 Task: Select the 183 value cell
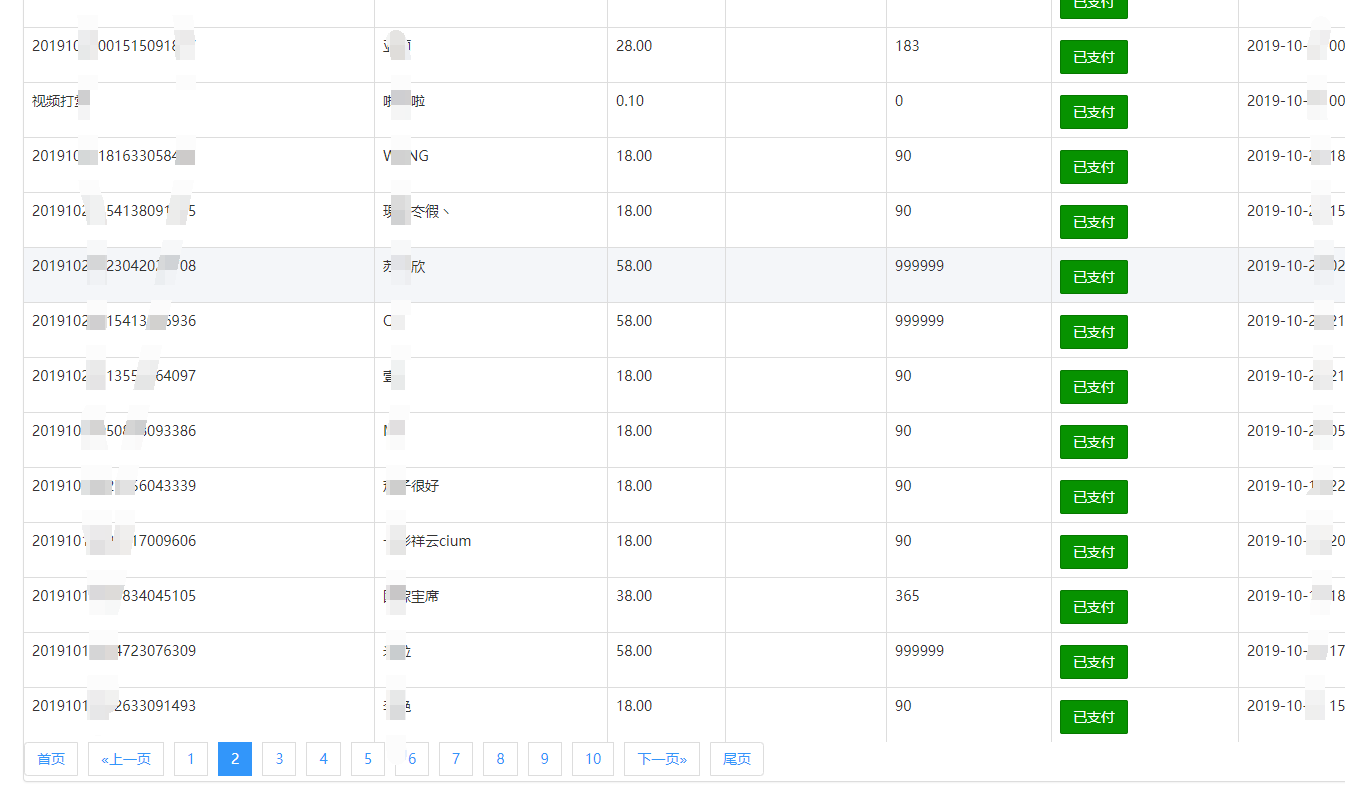point(968,55)
